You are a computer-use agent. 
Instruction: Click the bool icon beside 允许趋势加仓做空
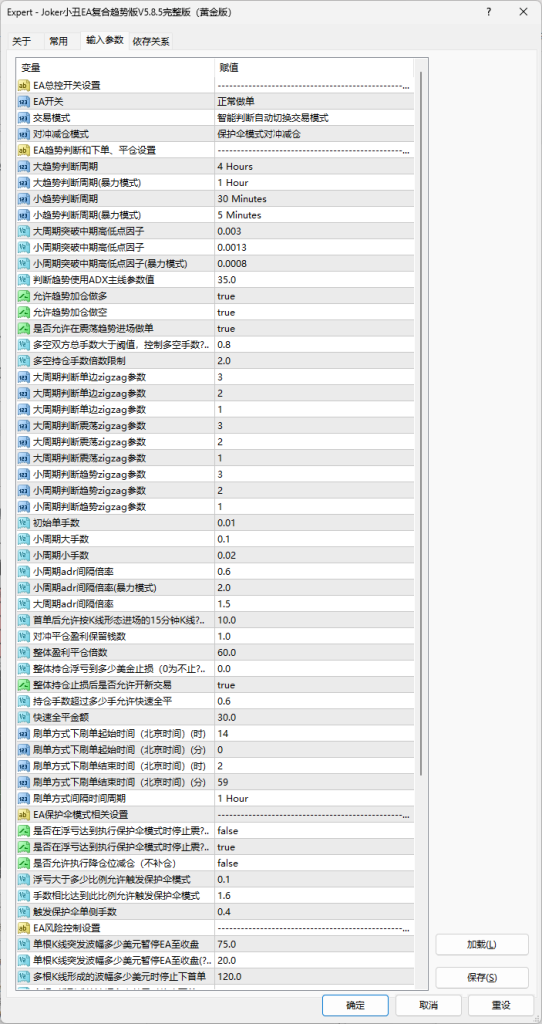[x=24, y=312]
